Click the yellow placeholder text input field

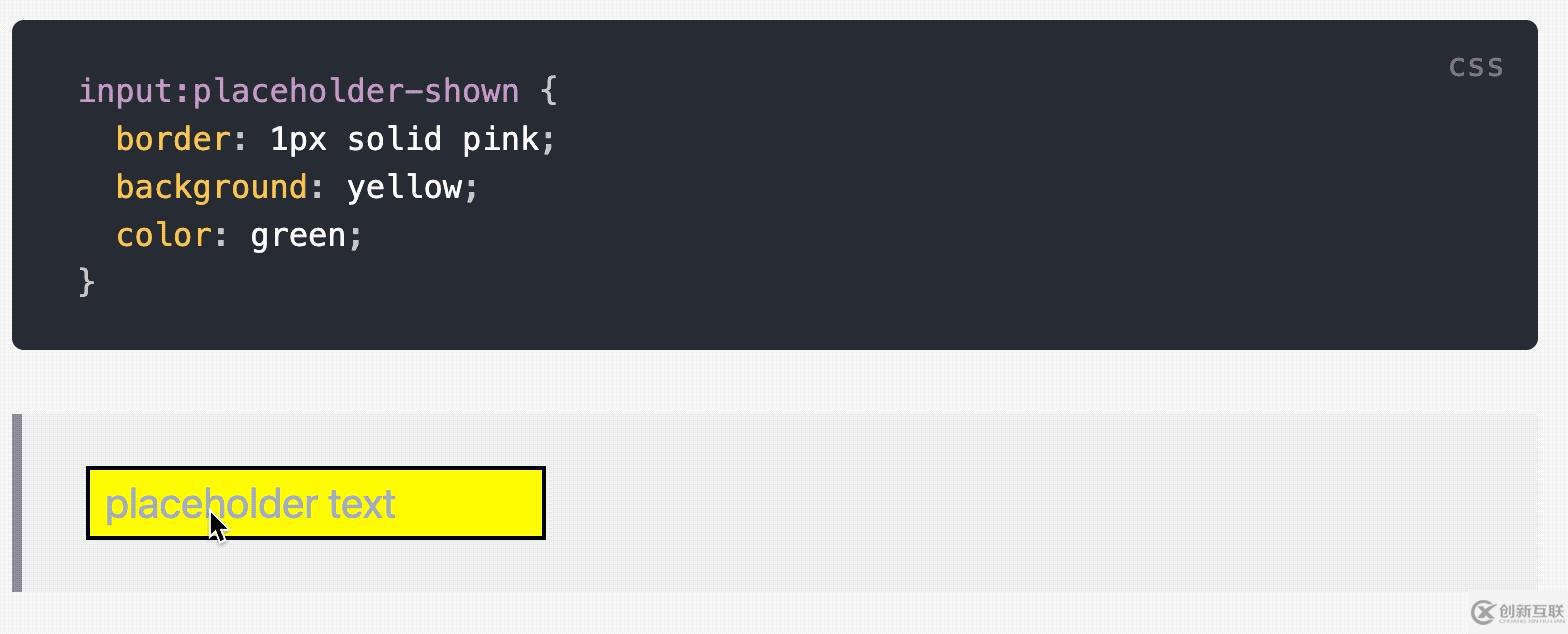[316, 503]
